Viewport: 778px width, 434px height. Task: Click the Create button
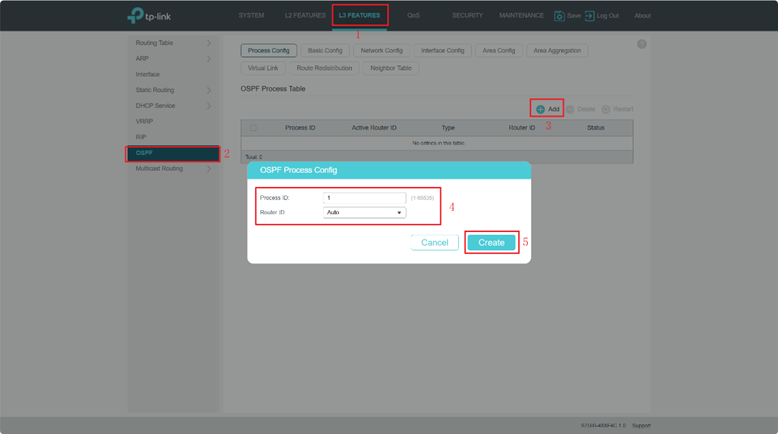[491, 243]
